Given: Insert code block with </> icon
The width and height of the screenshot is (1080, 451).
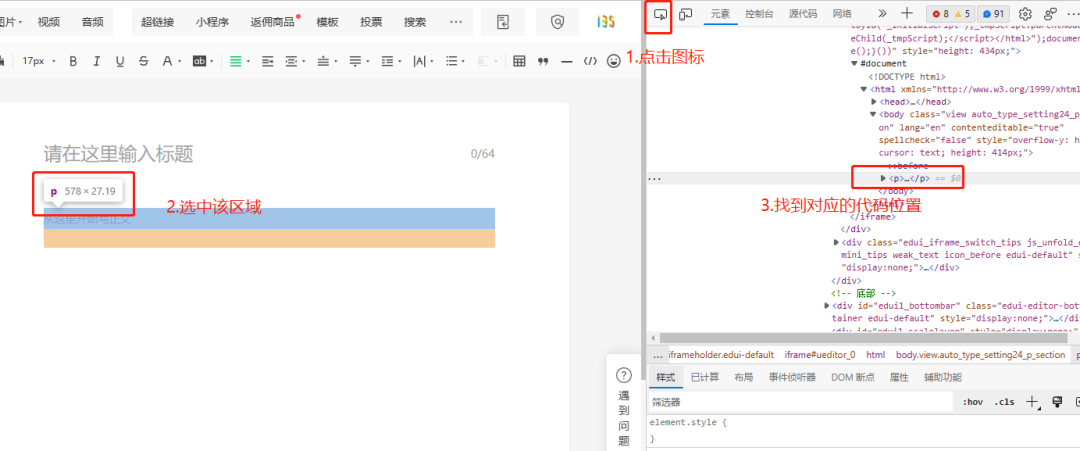Looking at the screenshot, I should [x=590, y=61].
